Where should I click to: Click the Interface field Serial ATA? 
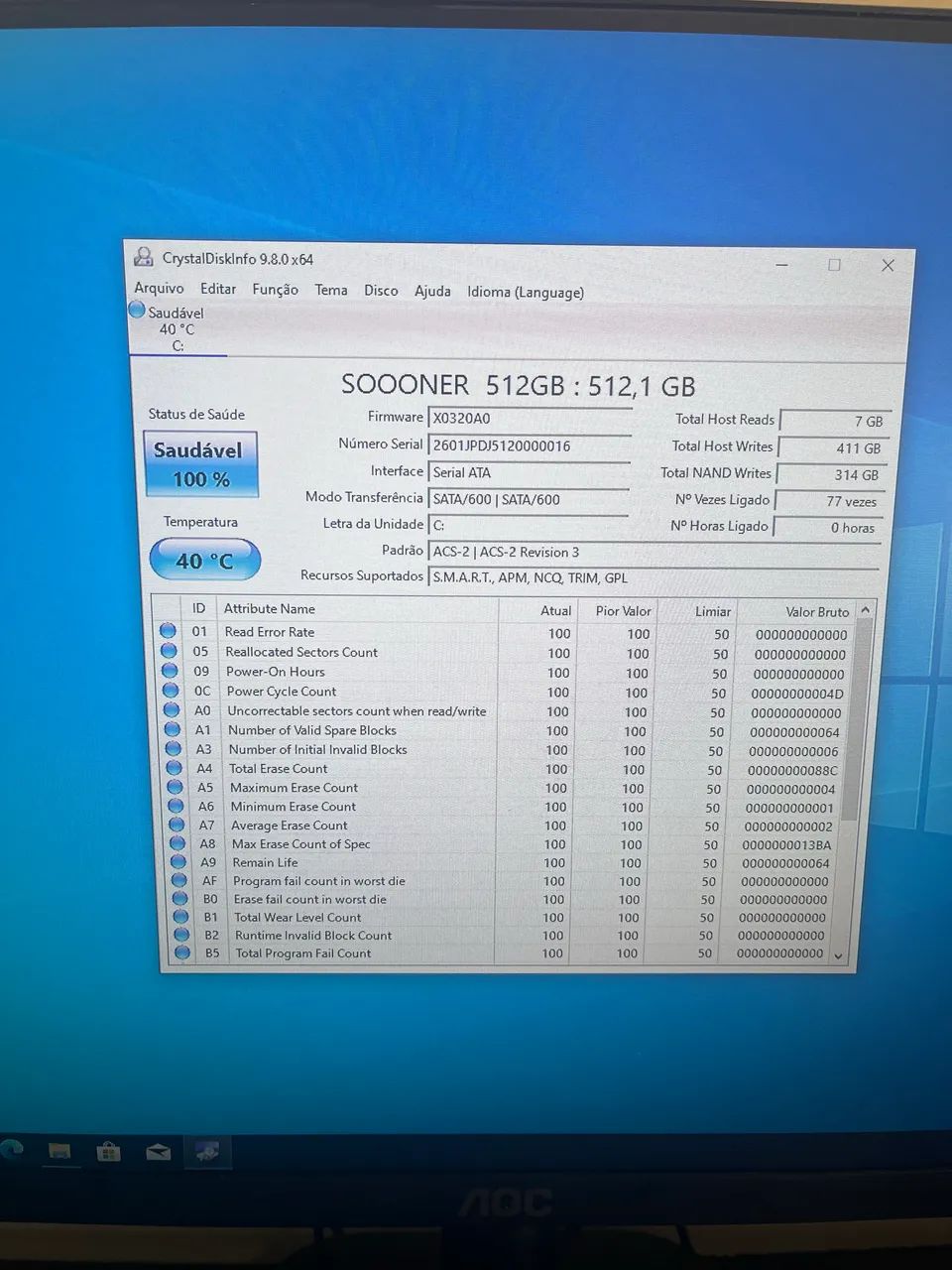529,472
